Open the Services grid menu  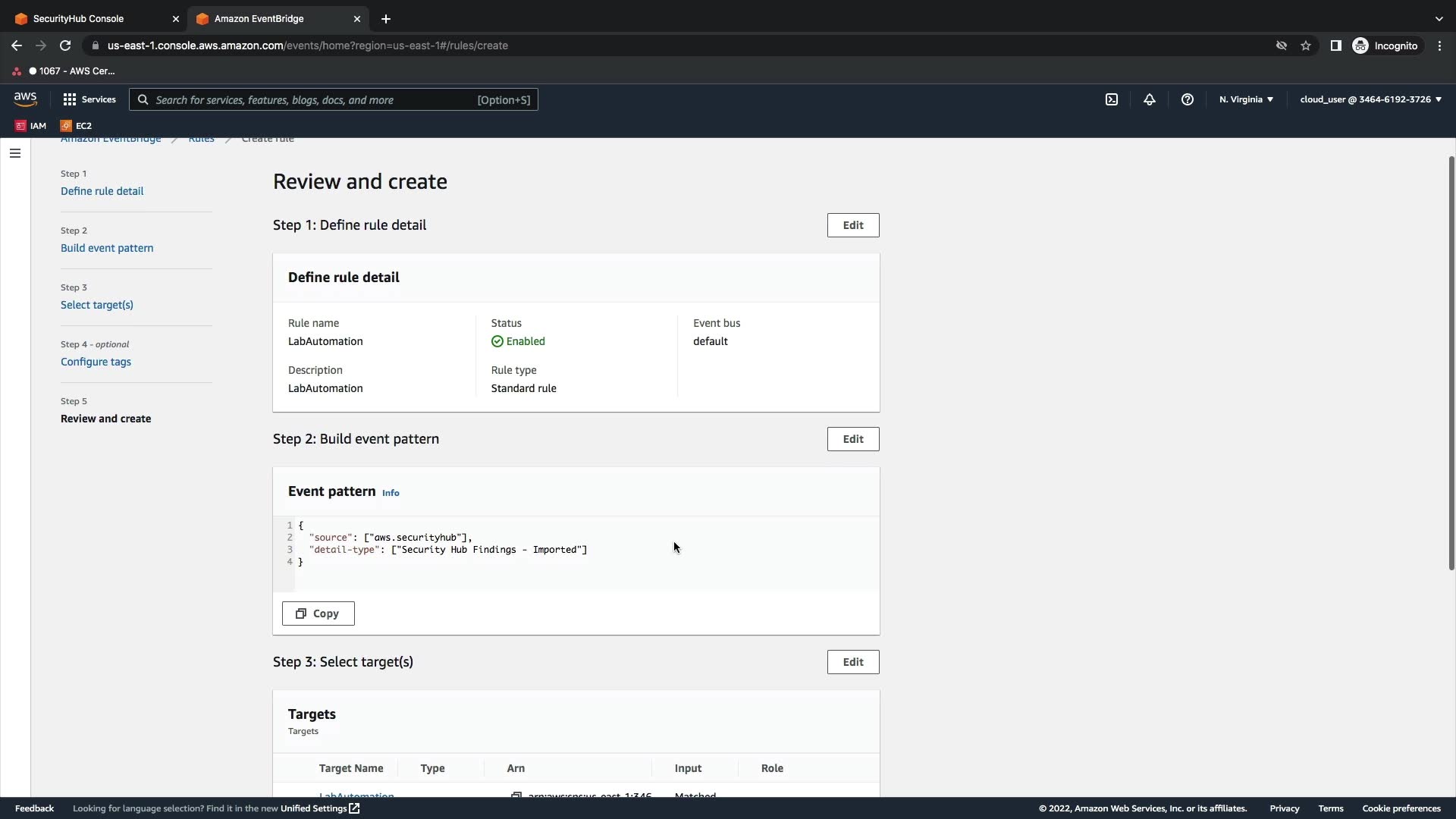pyautogui.click(x=89, y=99)
